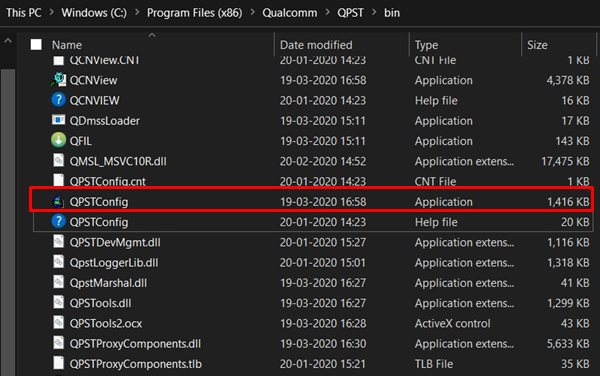Image resolution: width=600 pixels, height=376 pixels.
Task: Click the QPSTools2.ocx file icon
Action: coord(58,323)
